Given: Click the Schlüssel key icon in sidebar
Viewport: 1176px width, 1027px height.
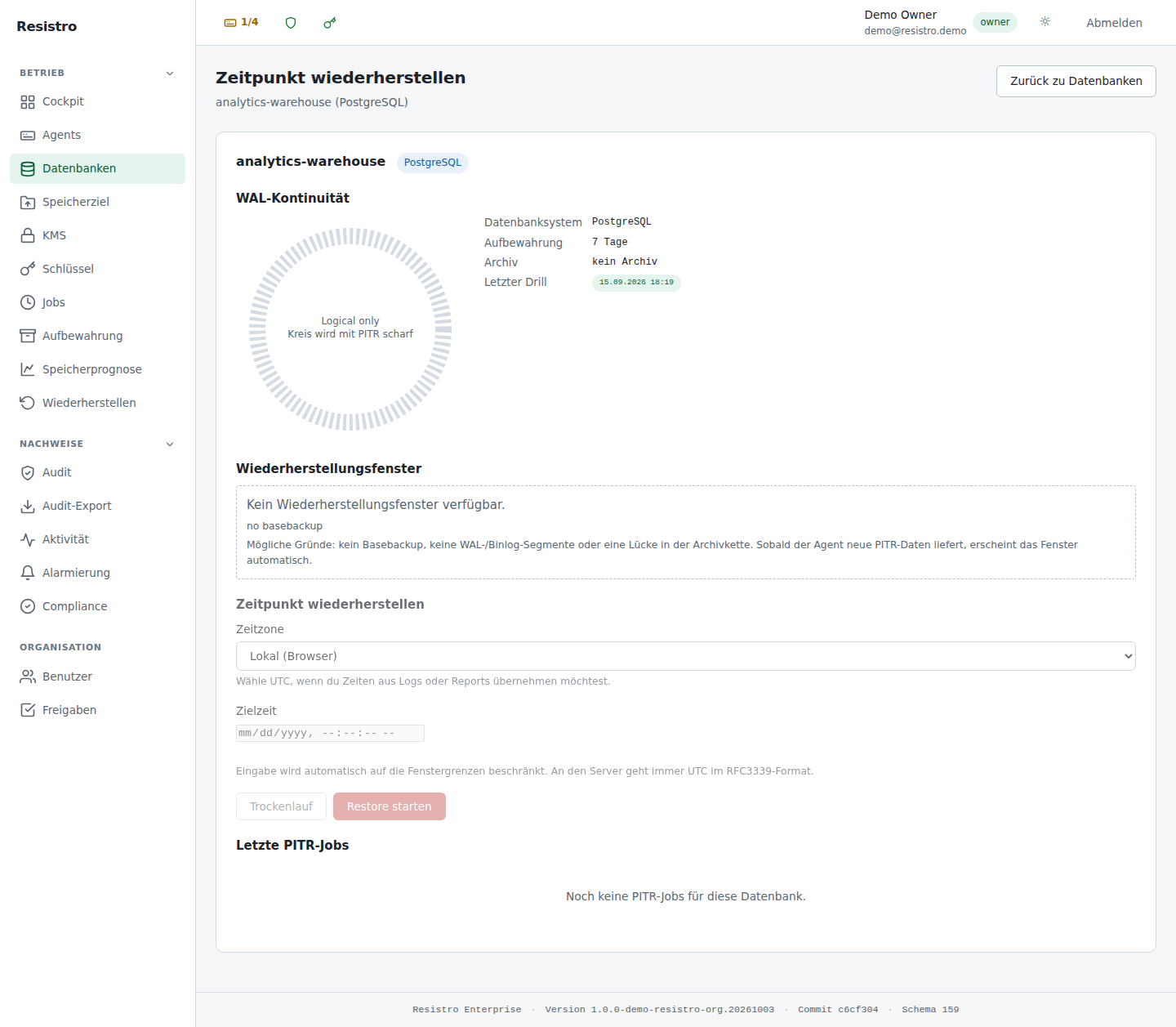Looking at the screenshot, I should [28, 270].
